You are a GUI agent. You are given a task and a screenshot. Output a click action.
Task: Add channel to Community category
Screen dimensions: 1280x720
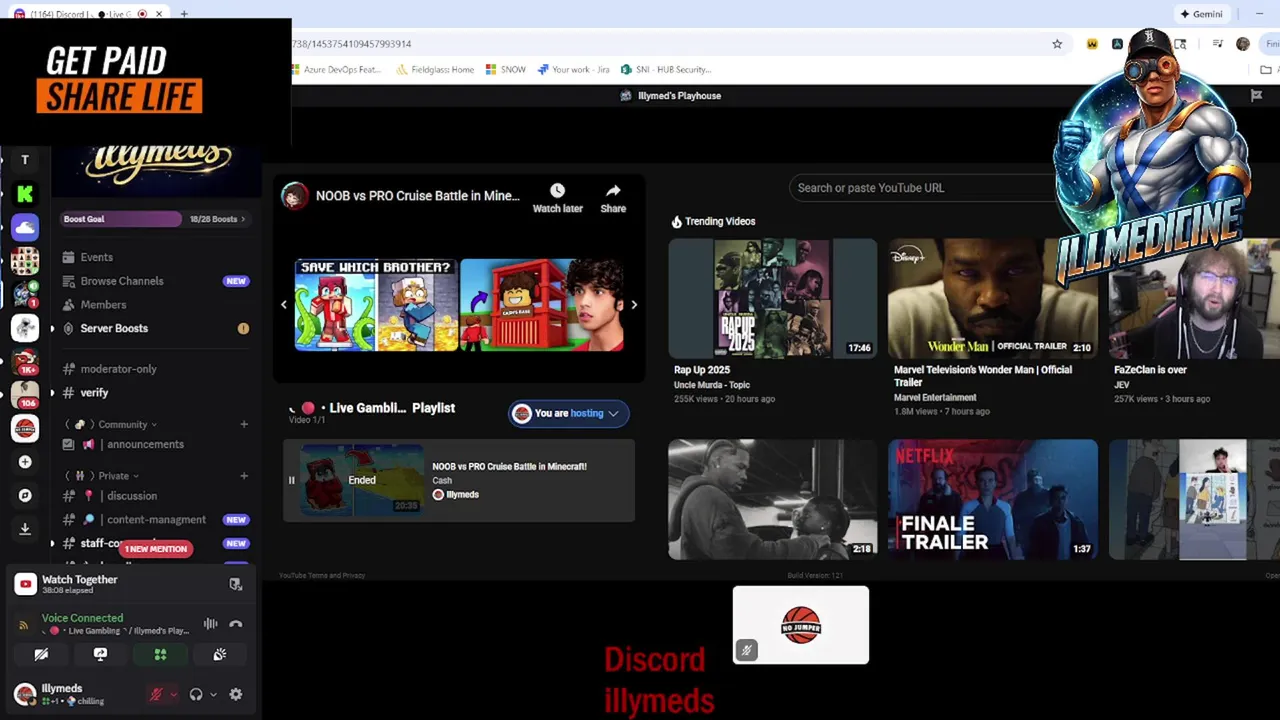[243, 424]
